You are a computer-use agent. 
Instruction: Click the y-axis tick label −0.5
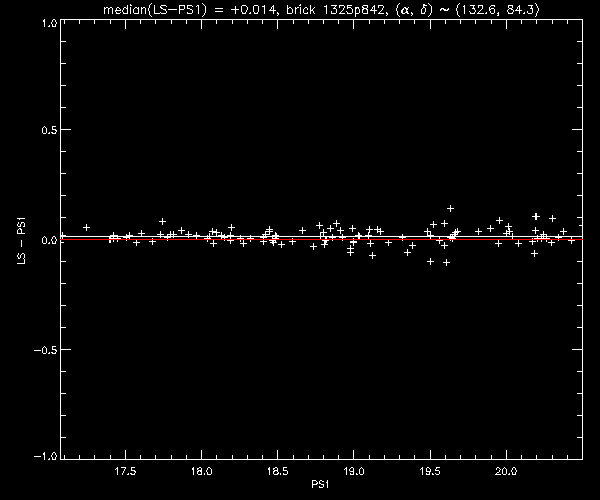click(x=45, y=350)
